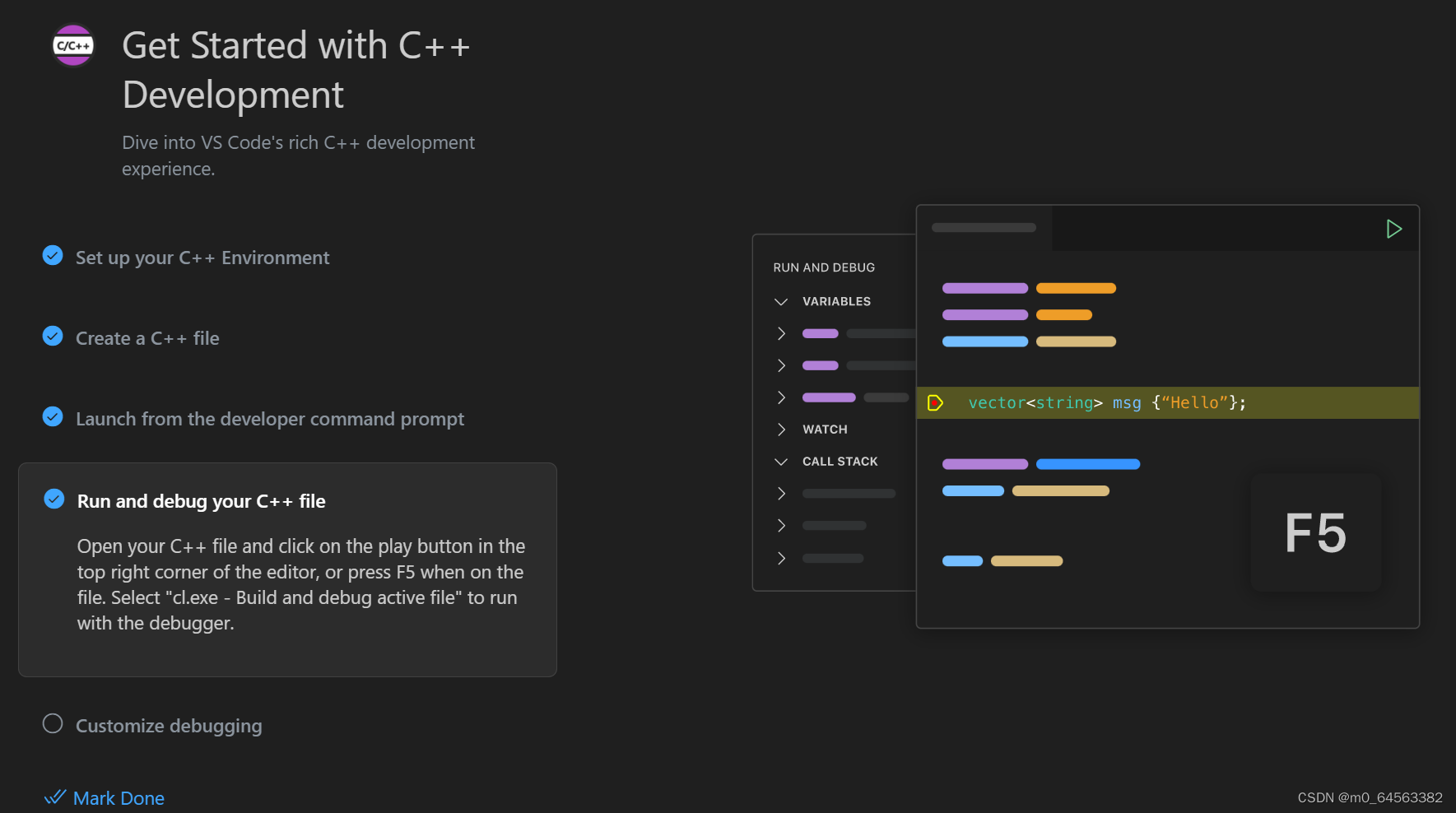This screenshot has height=813, width=1456.
Task: Uncheck the Run and debug your C++ file step
Action: [54, 499]
